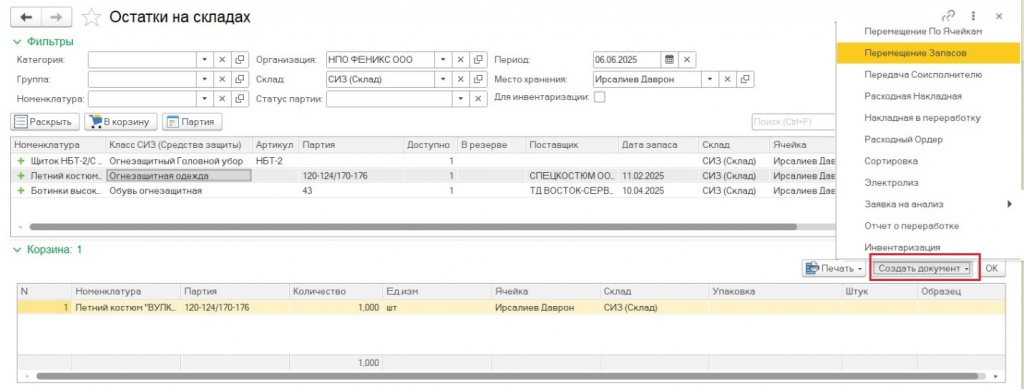Click the Создать документ button

923,268
